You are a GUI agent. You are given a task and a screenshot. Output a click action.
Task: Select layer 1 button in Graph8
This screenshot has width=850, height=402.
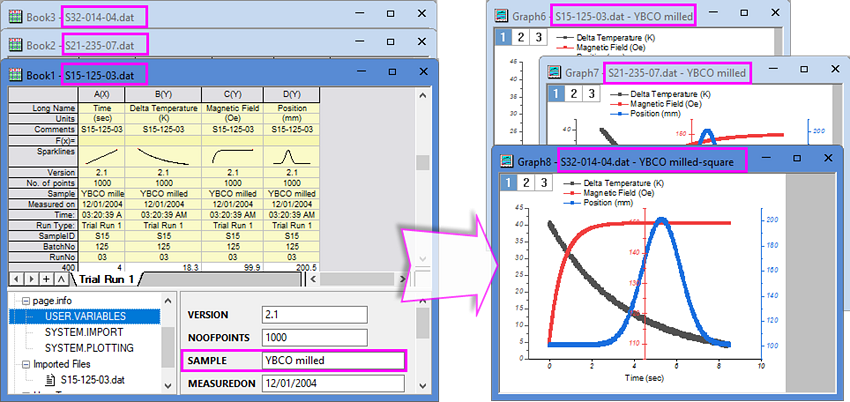click(x=507, y=182)
